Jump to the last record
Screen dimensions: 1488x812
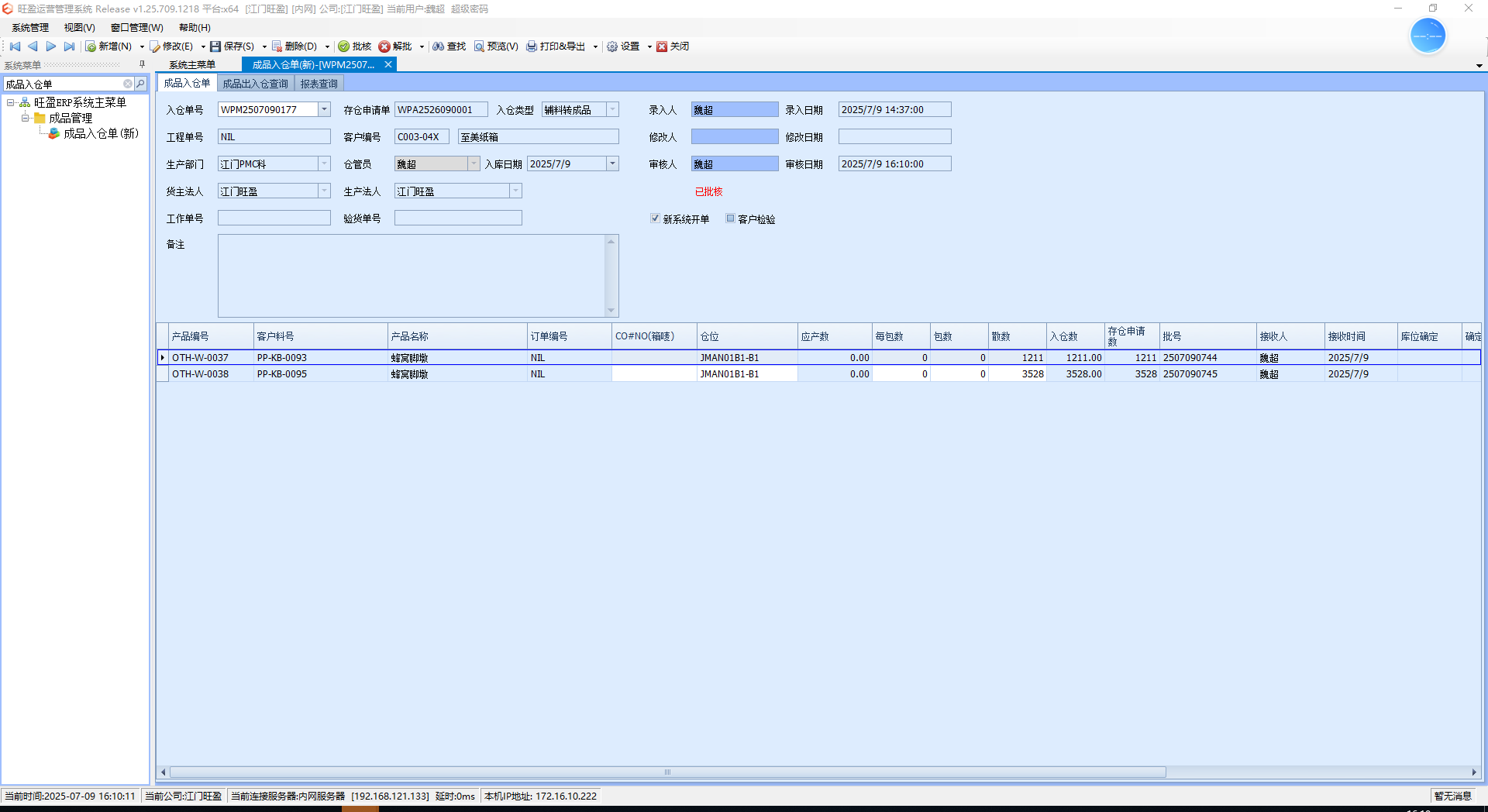click(69, 46)
